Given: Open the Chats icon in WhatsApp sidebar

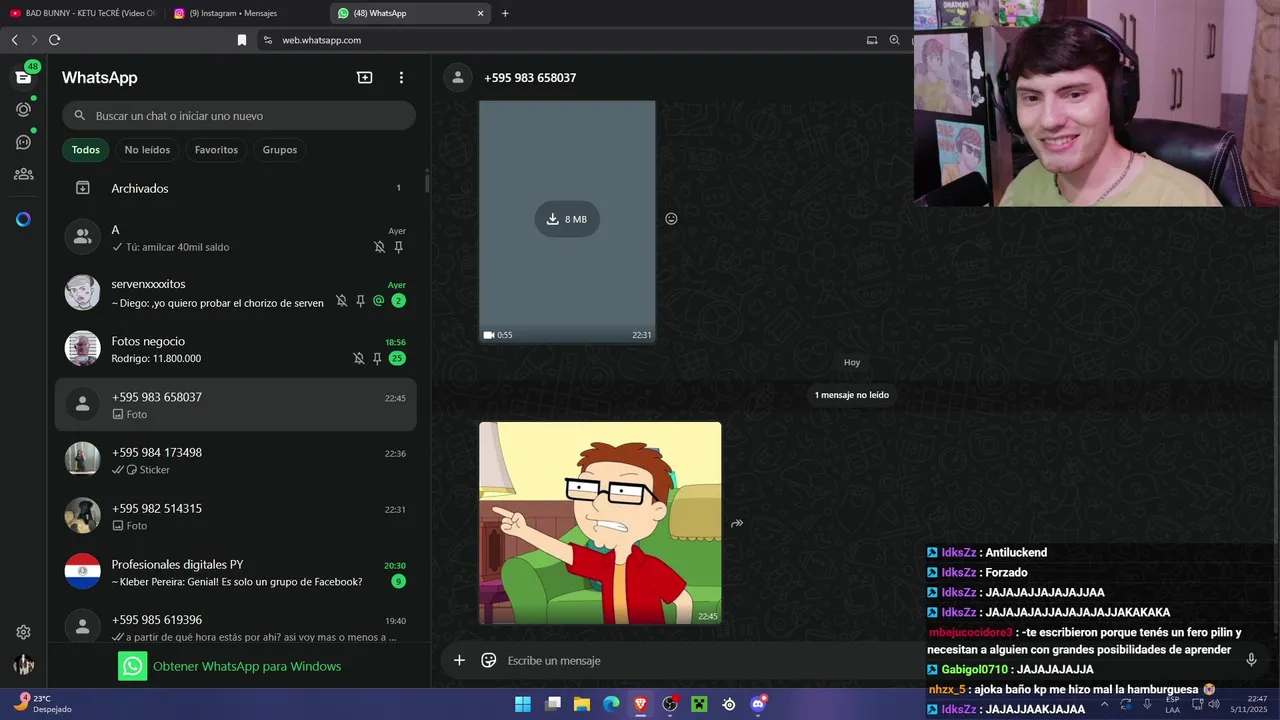Looking at the screenshot, I should [x=23, y=78].
